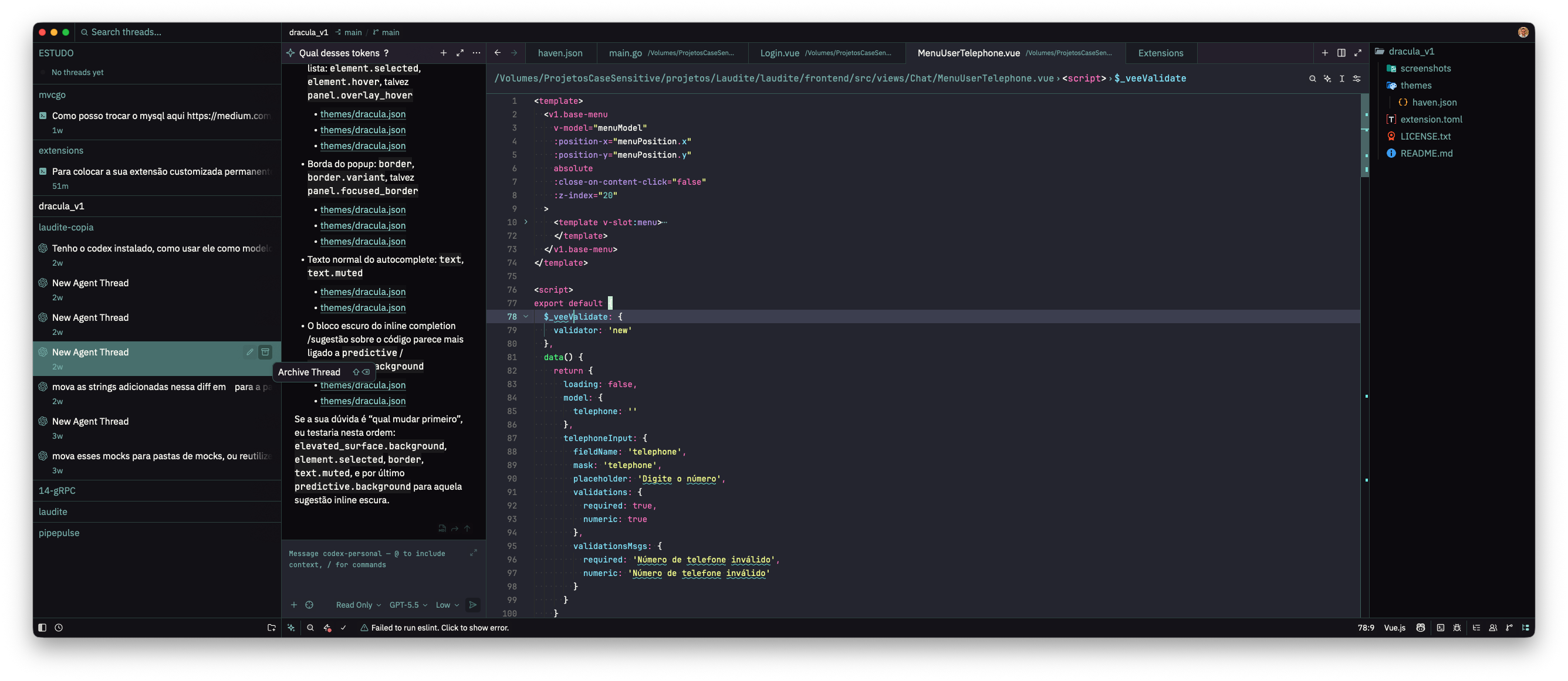Open buffer search magnifier in editor toolbar

[x=1312, y=79]
